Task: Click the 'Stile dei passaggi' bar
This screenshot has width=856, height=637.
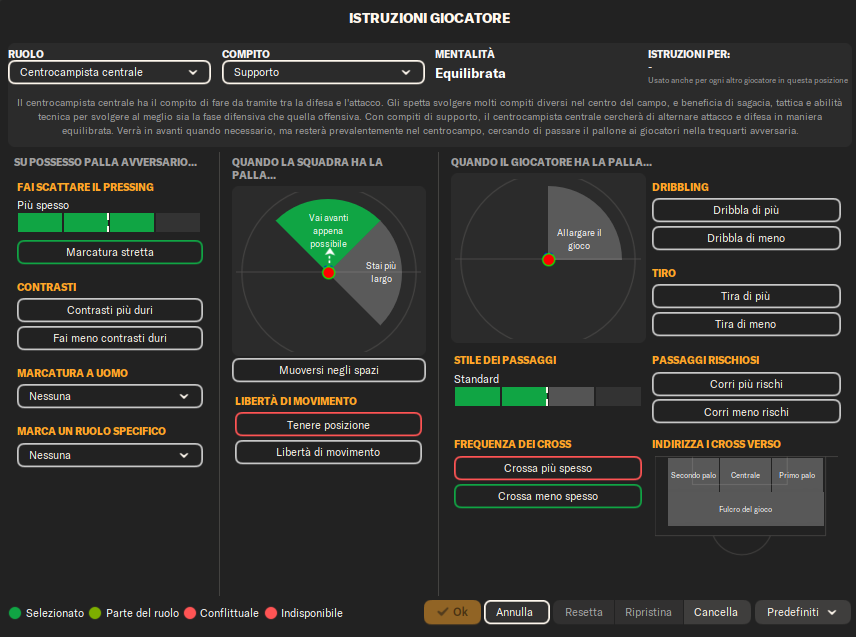Action: pyautogui.click(x=547, y=397)
